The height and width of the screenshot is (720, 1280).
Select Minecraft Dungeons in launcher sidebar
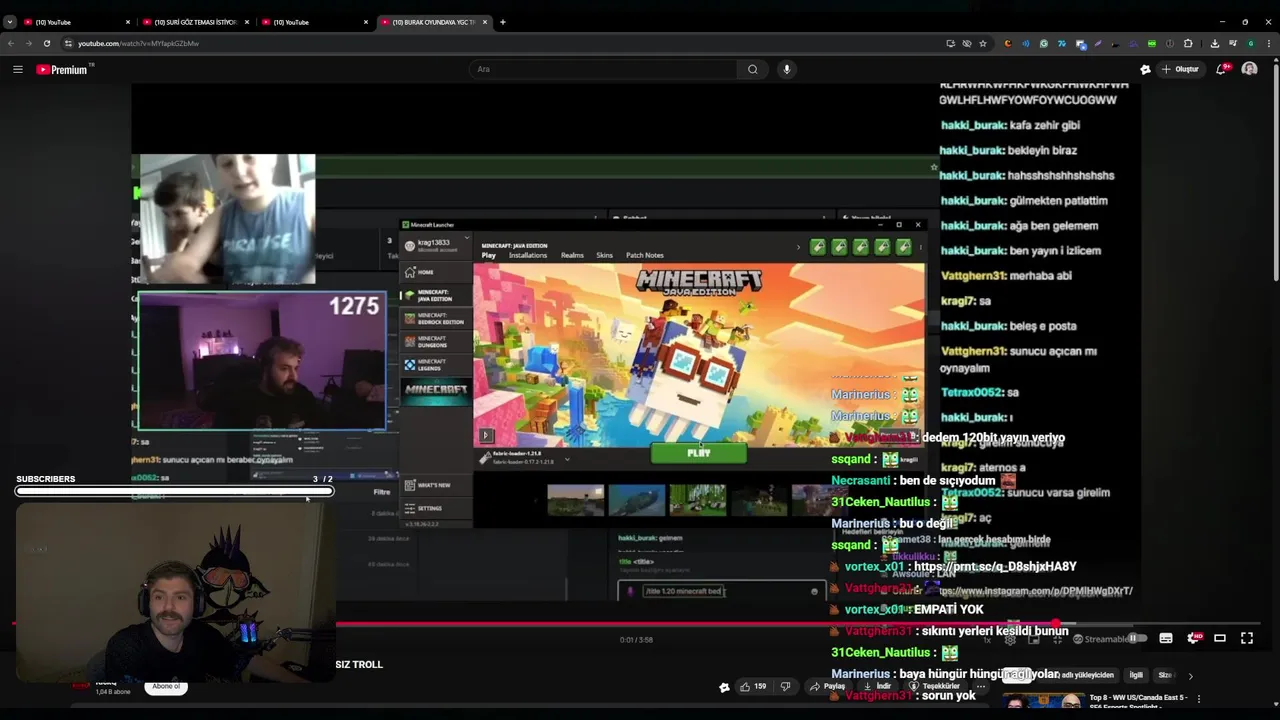434,342
